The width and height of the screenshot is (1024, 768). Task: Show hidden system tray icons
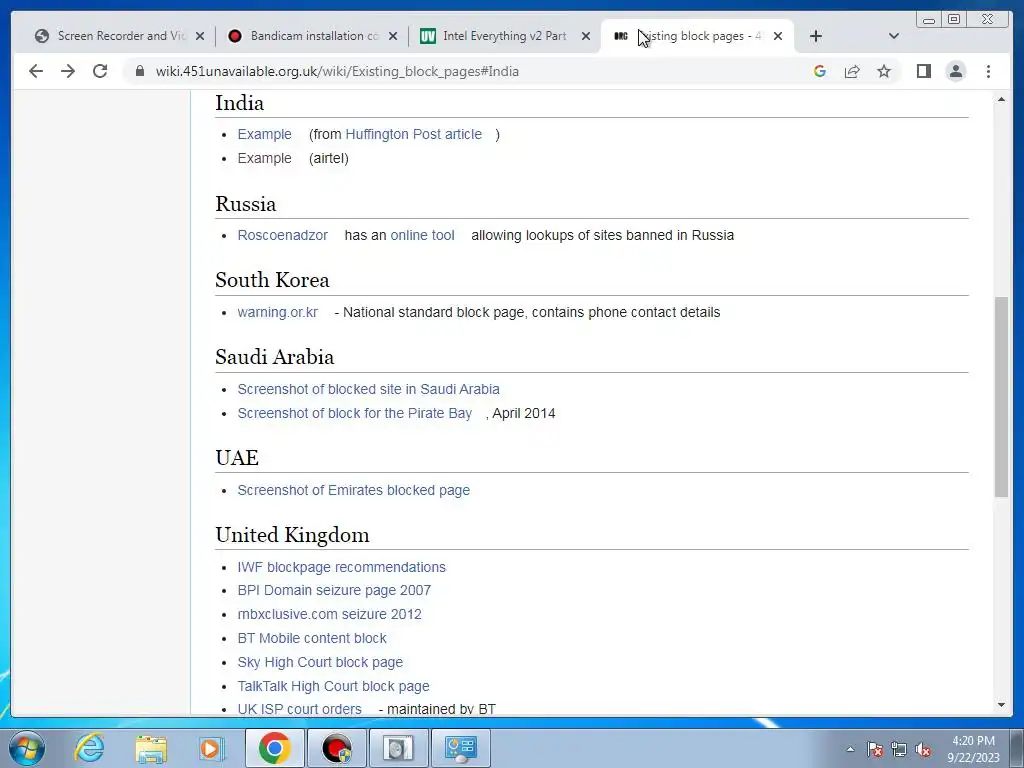850,749
